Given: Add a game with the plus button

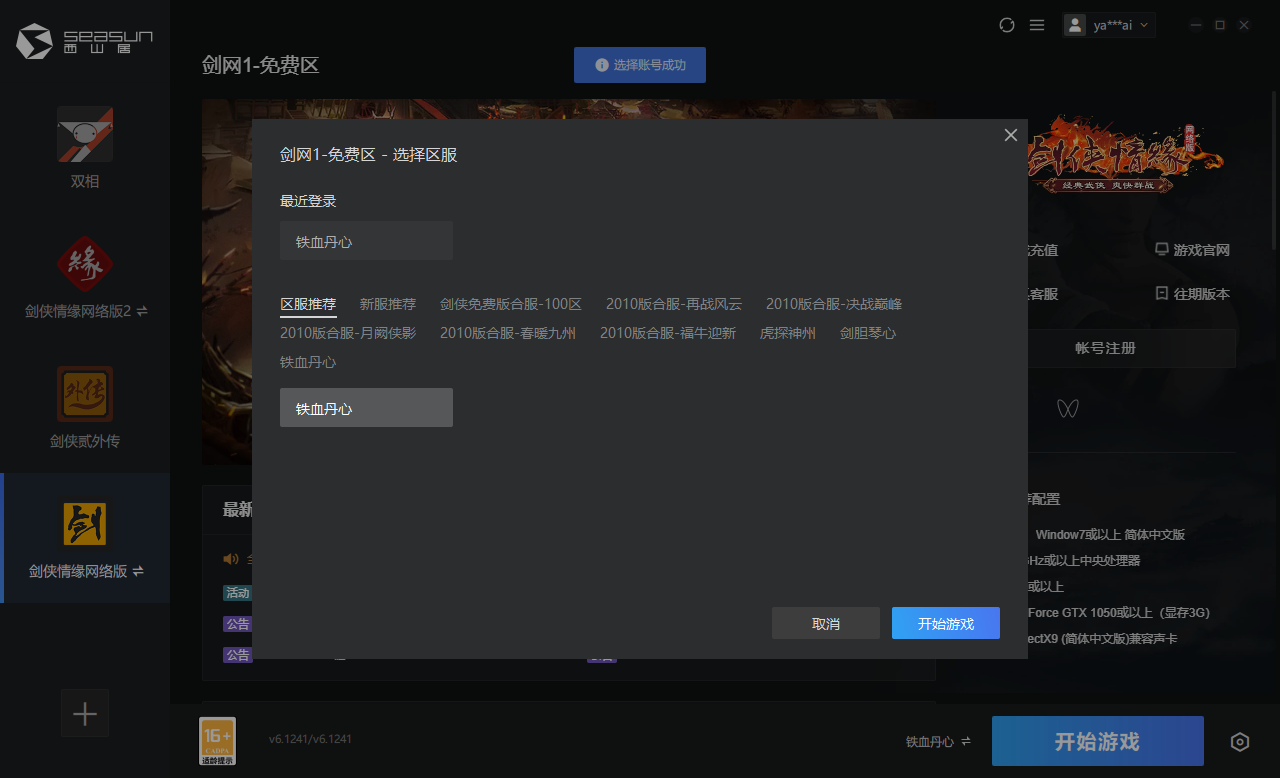Looking at the screenshot, I should (x=85, y=714).
